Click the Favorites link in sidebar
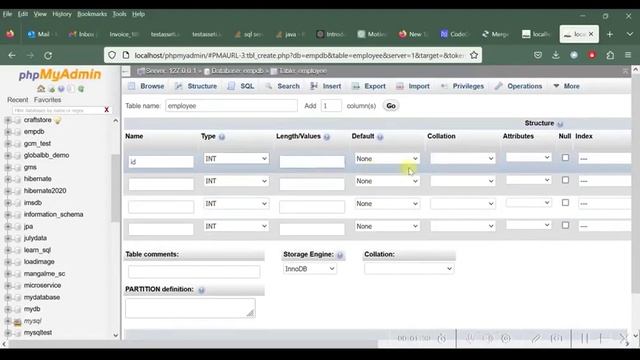The width and height of the screenshot is (640, 360). pos(47,100)
